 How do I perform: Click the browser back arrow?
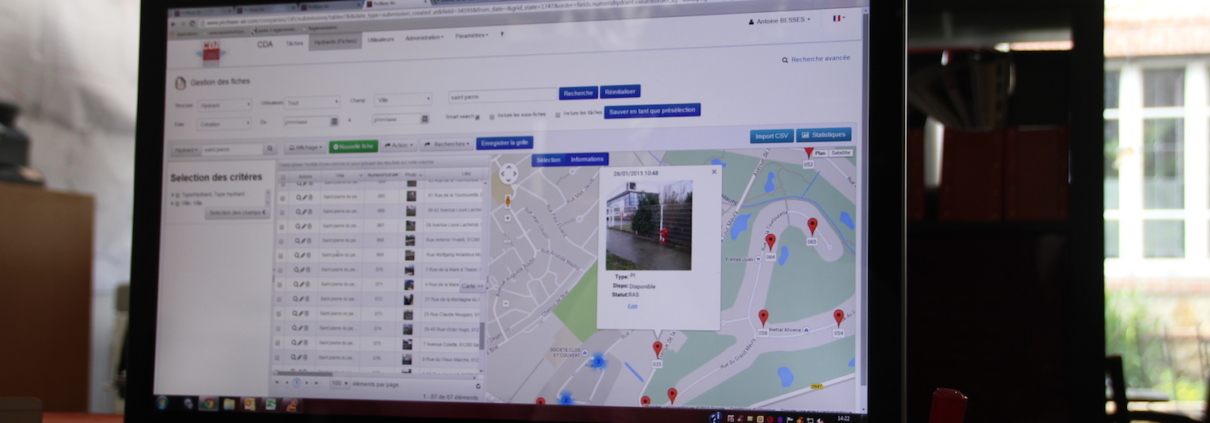point(175,26)
